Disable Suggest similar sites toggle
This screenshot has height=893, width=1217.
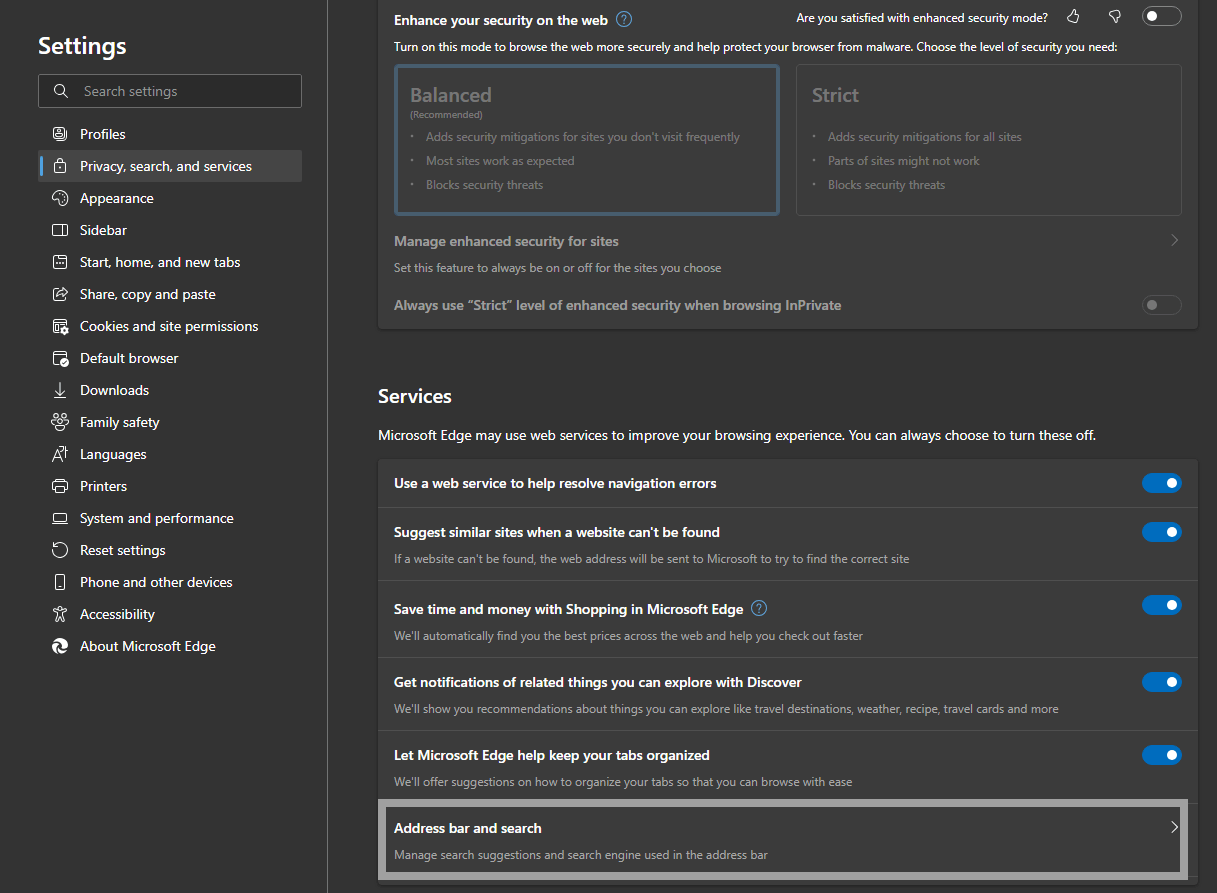click(x=1161, y=531)
